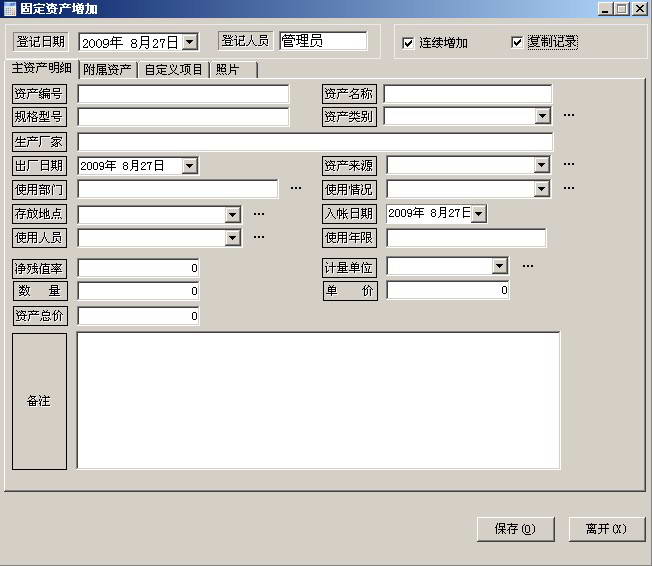Click the 登记人员 field showing 管理员
The image size is (652, 566).
324,41
